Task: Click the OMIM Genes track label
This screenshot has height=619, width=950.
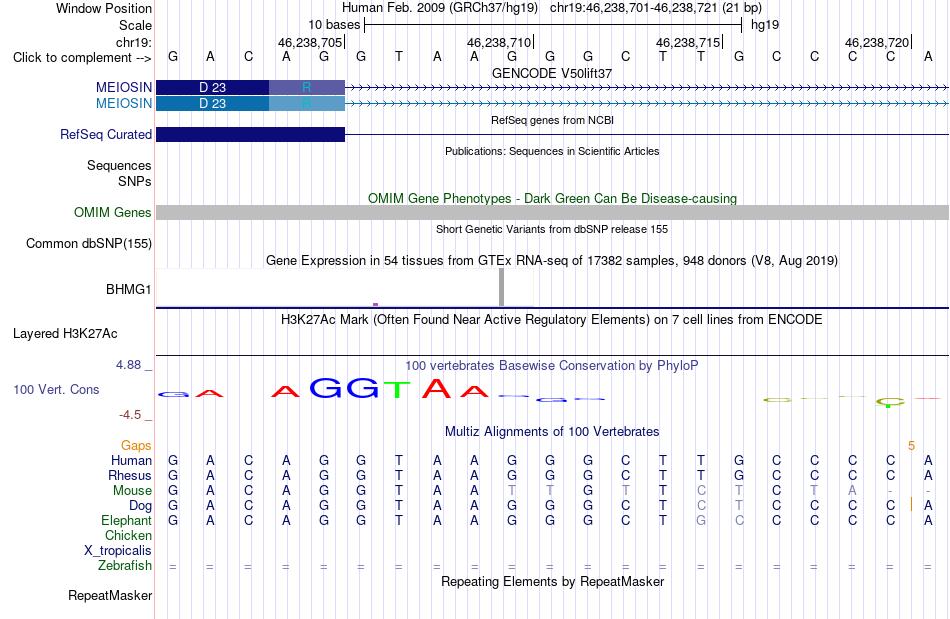Action: 113,213
